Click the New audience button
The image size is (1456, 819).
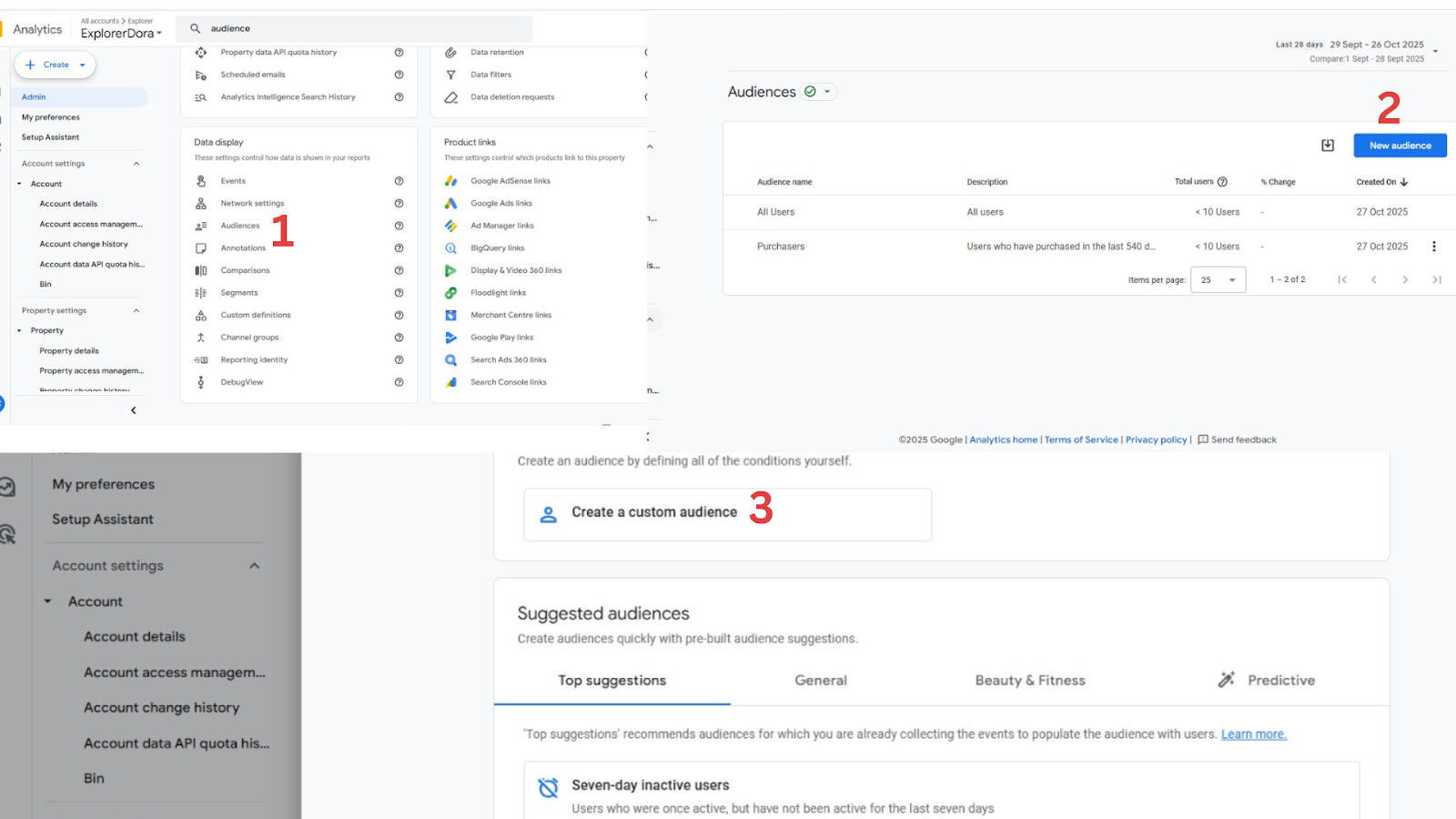1400,146
